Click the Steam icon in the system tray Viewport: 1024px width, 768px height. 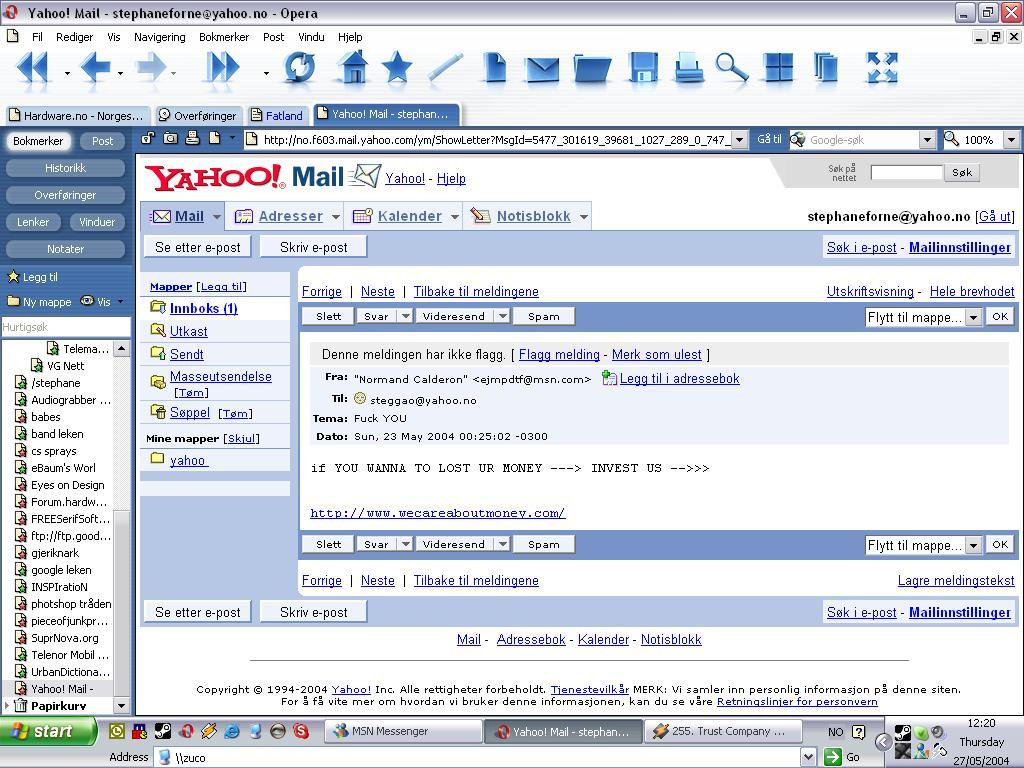click(x=903, y=732)
